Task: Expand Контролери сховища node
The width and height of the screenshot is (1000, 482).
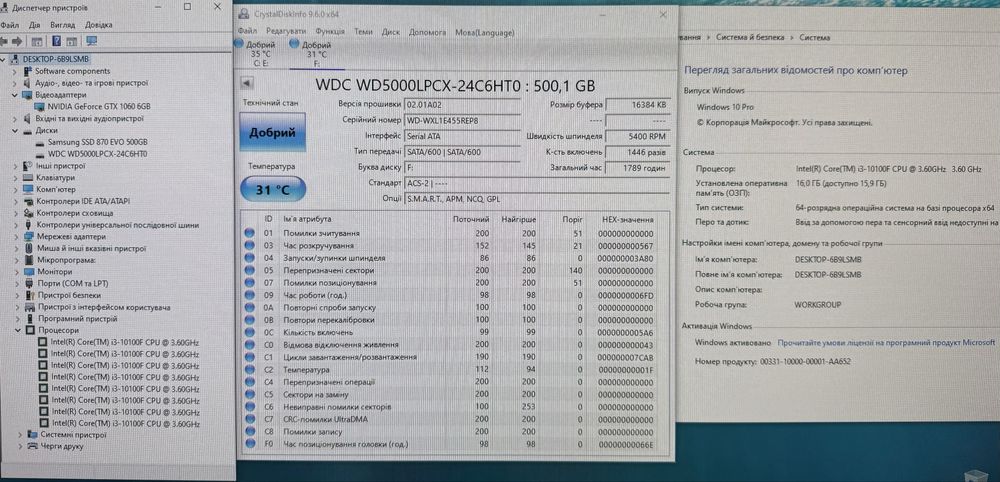Action: 15,213
